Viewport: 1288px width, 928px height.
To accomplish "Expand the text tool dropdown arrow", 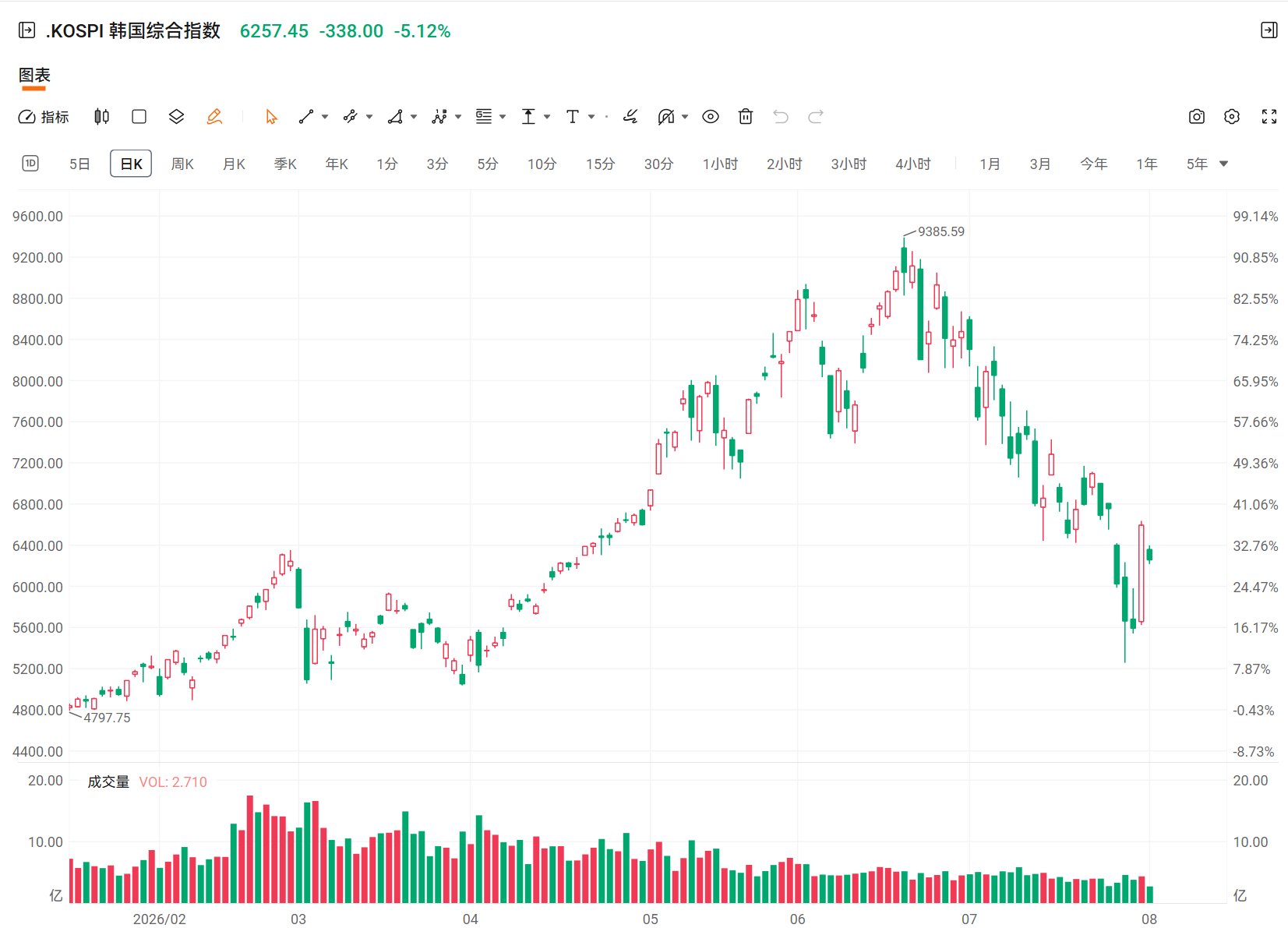I will [591, 117].
